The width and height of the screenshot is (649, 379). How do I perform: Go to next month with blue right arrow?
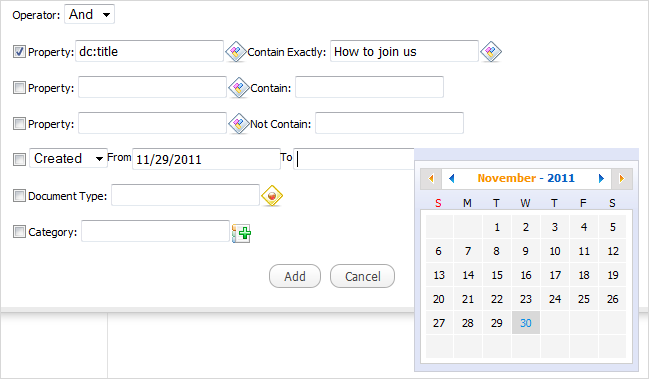pos(601,178)
